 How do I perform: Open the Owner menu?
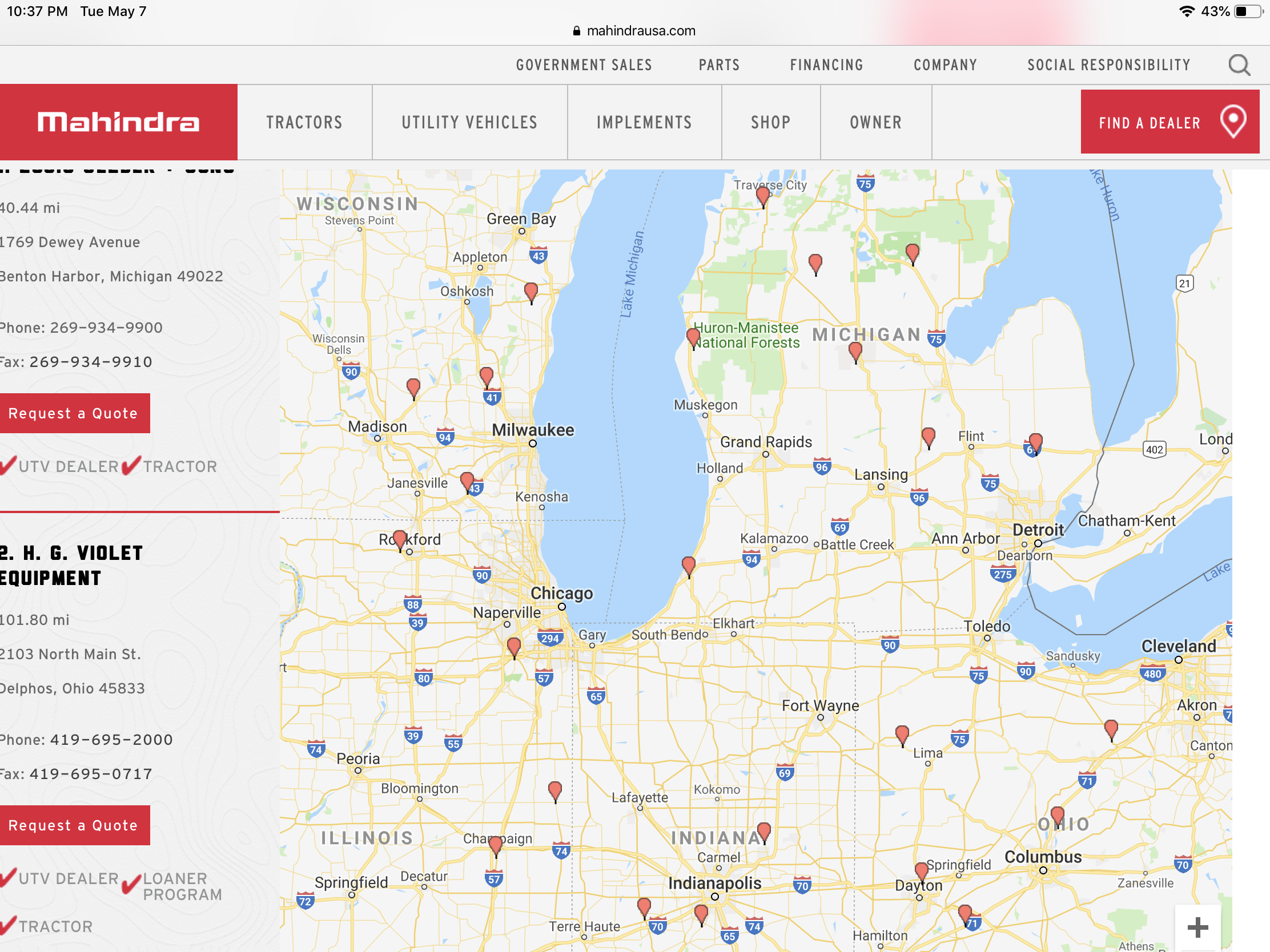point(875,122)
